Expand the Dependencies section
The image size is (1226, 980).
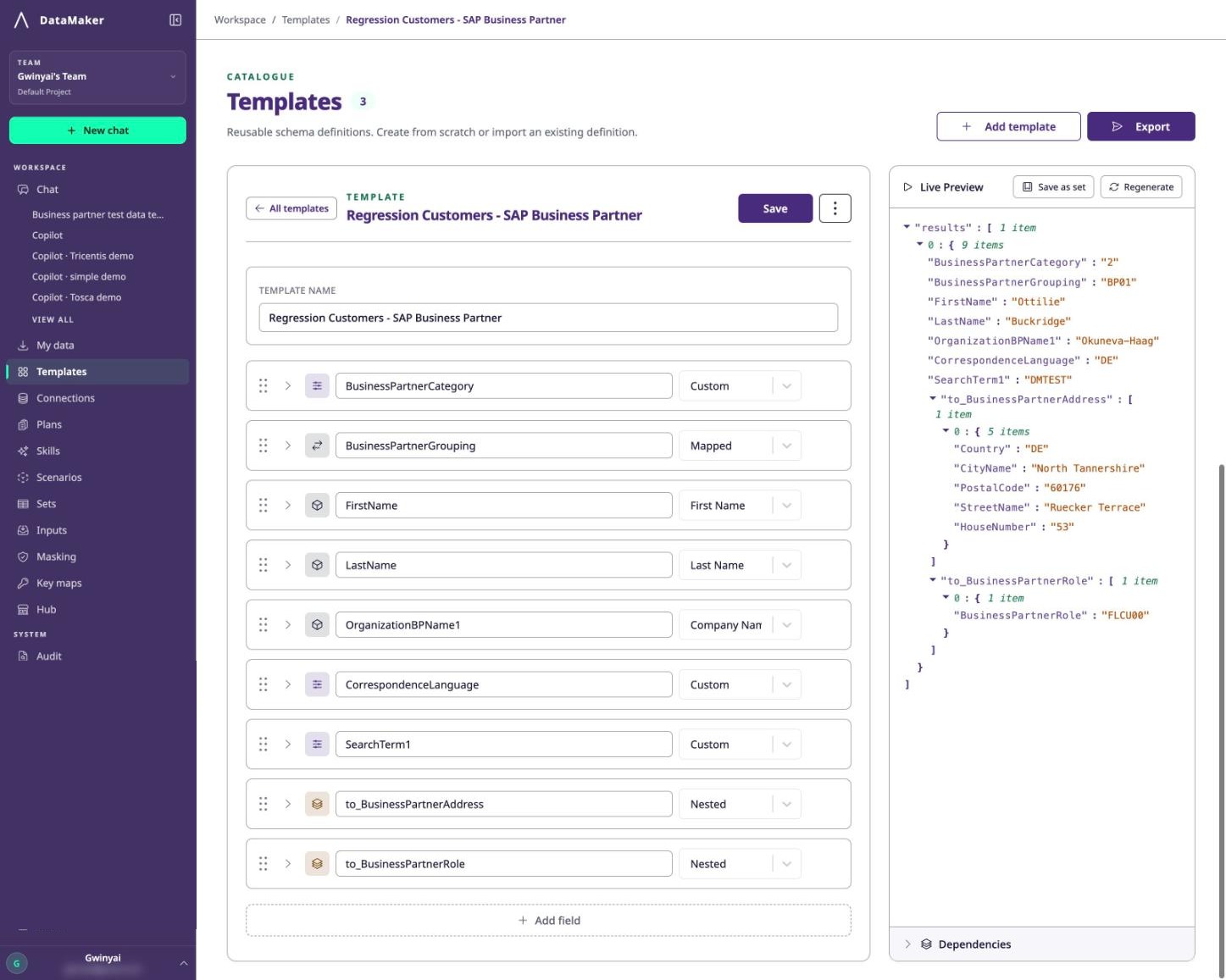coord(907,944)
